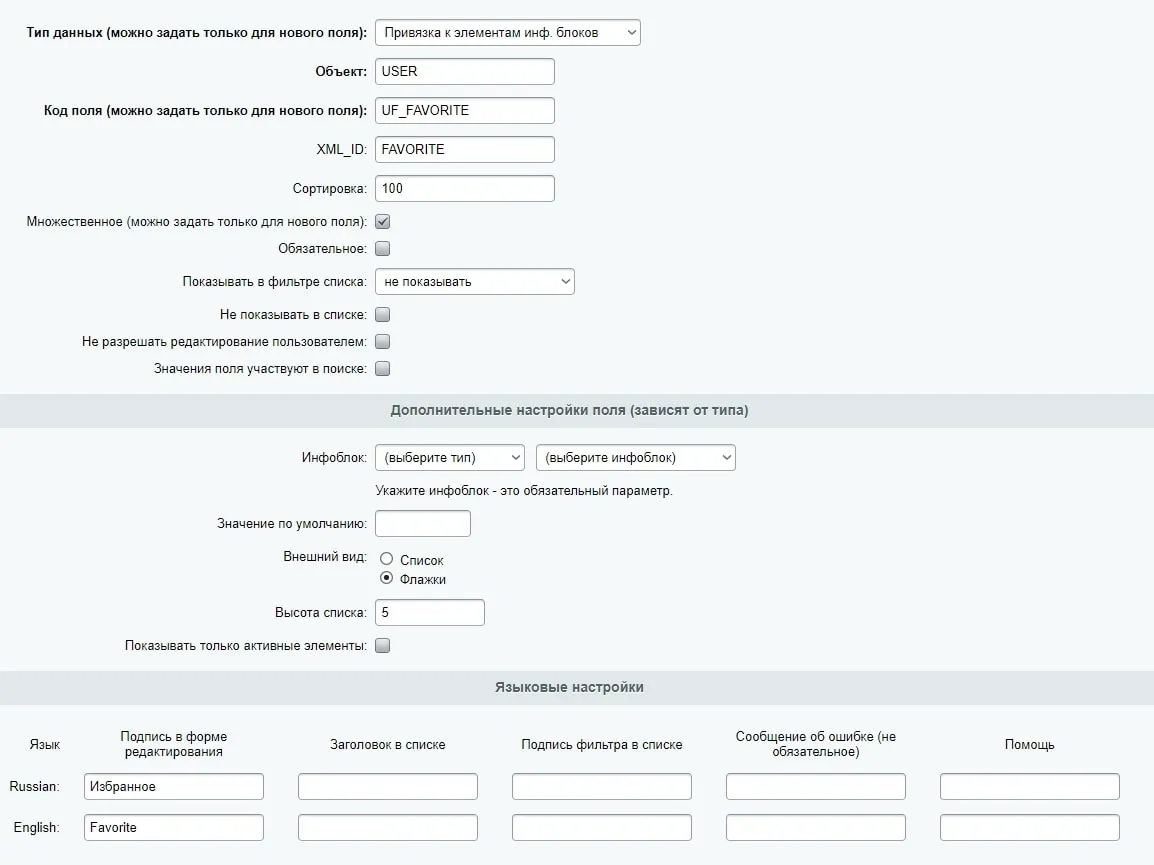This screenshot has width=1154, height=865.
Task: Click the Объект input field containing USER
Action: [464, 71]
